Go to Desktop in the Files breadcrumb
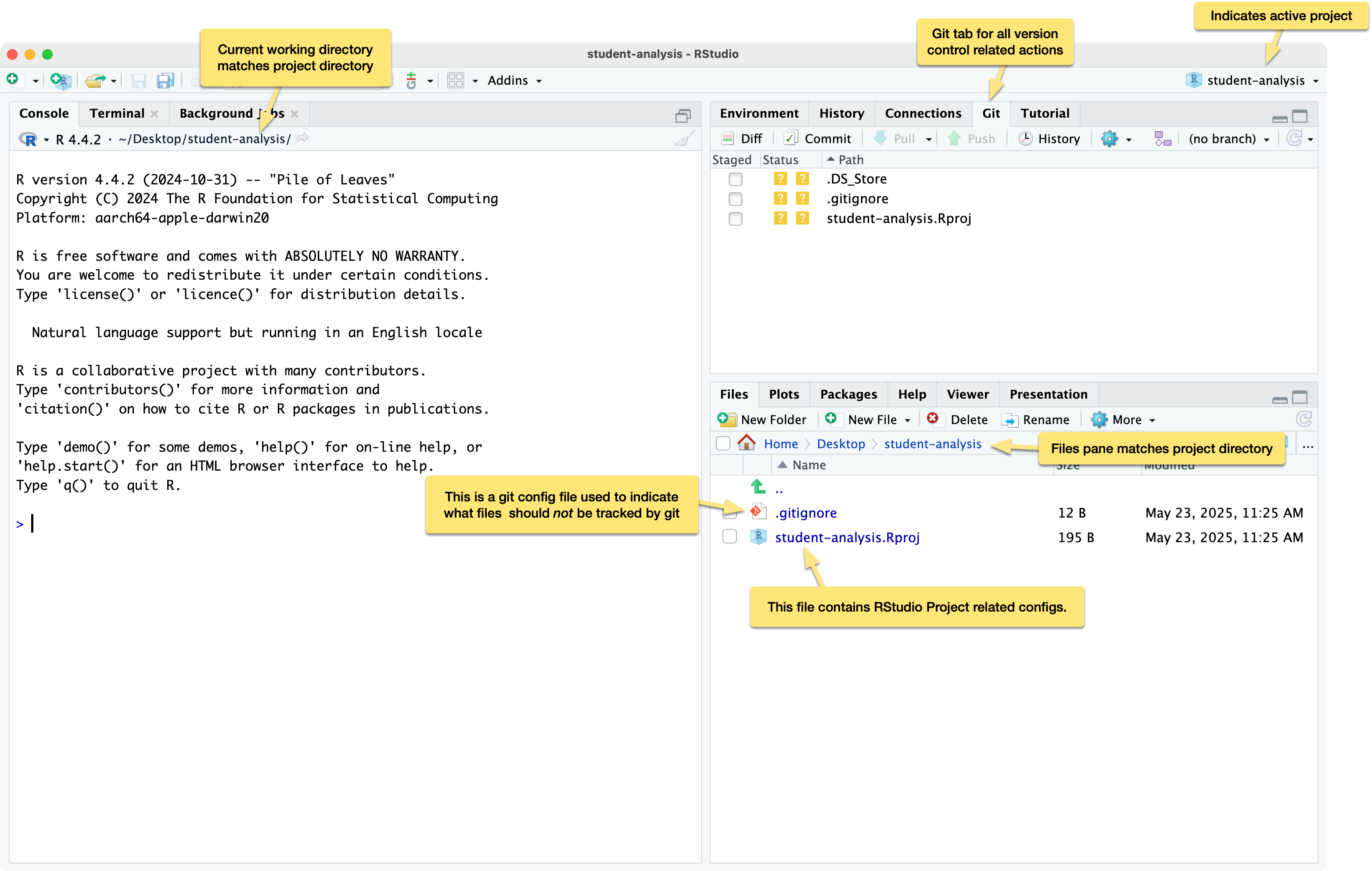Viewport: 1372px width, 871px height. click(x=840, y=443)
